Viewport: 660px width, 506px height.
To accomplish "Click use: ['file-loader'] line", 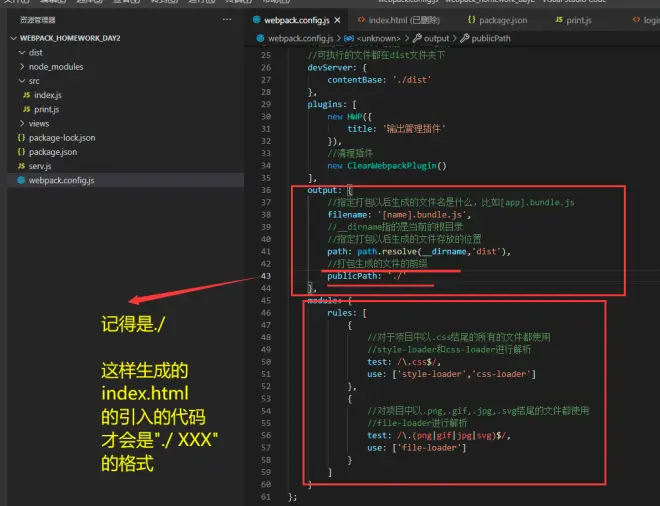I will 416,448.
